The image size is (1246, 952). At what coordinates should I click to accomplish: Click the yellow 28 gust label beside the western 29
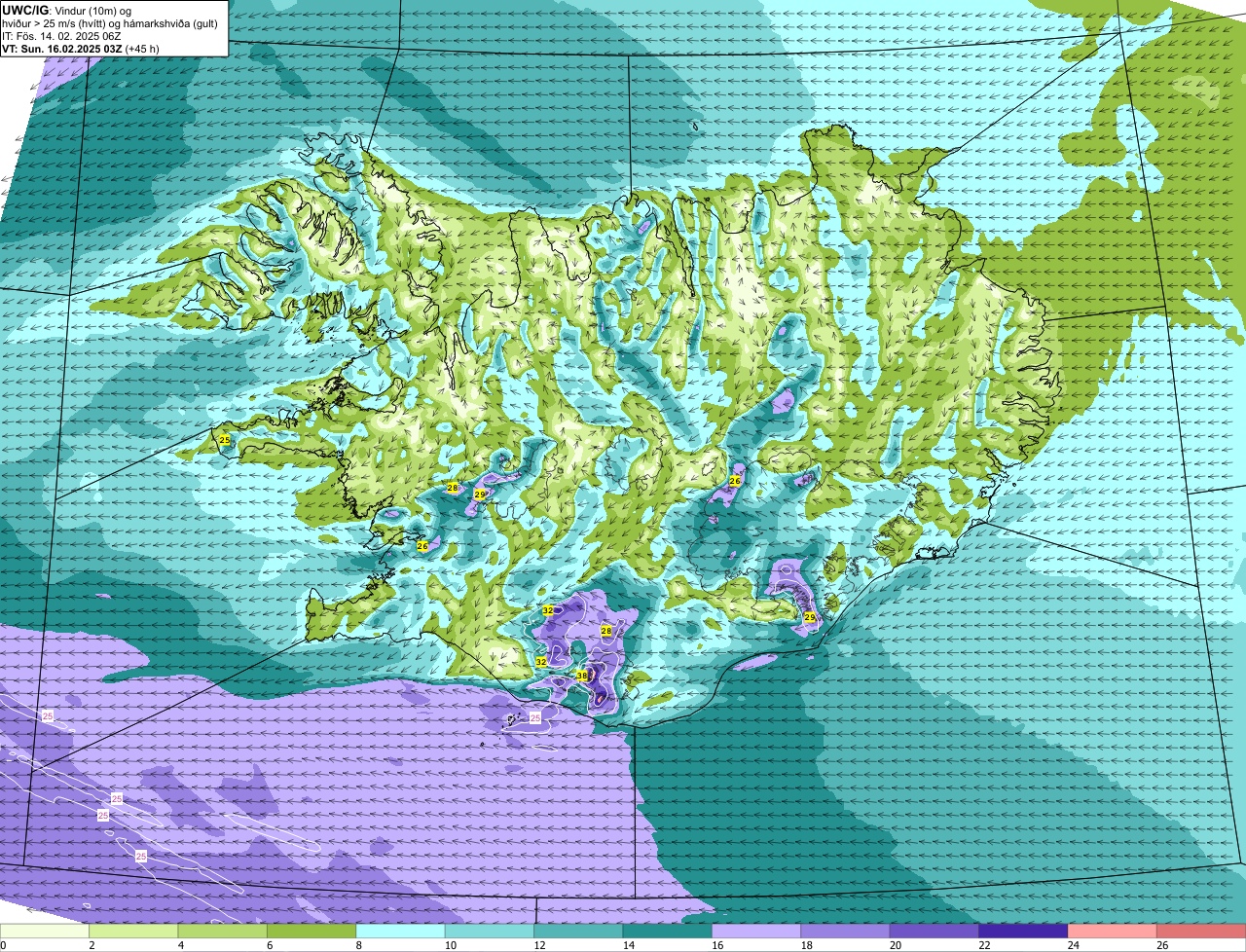click(x=453, y=488)
